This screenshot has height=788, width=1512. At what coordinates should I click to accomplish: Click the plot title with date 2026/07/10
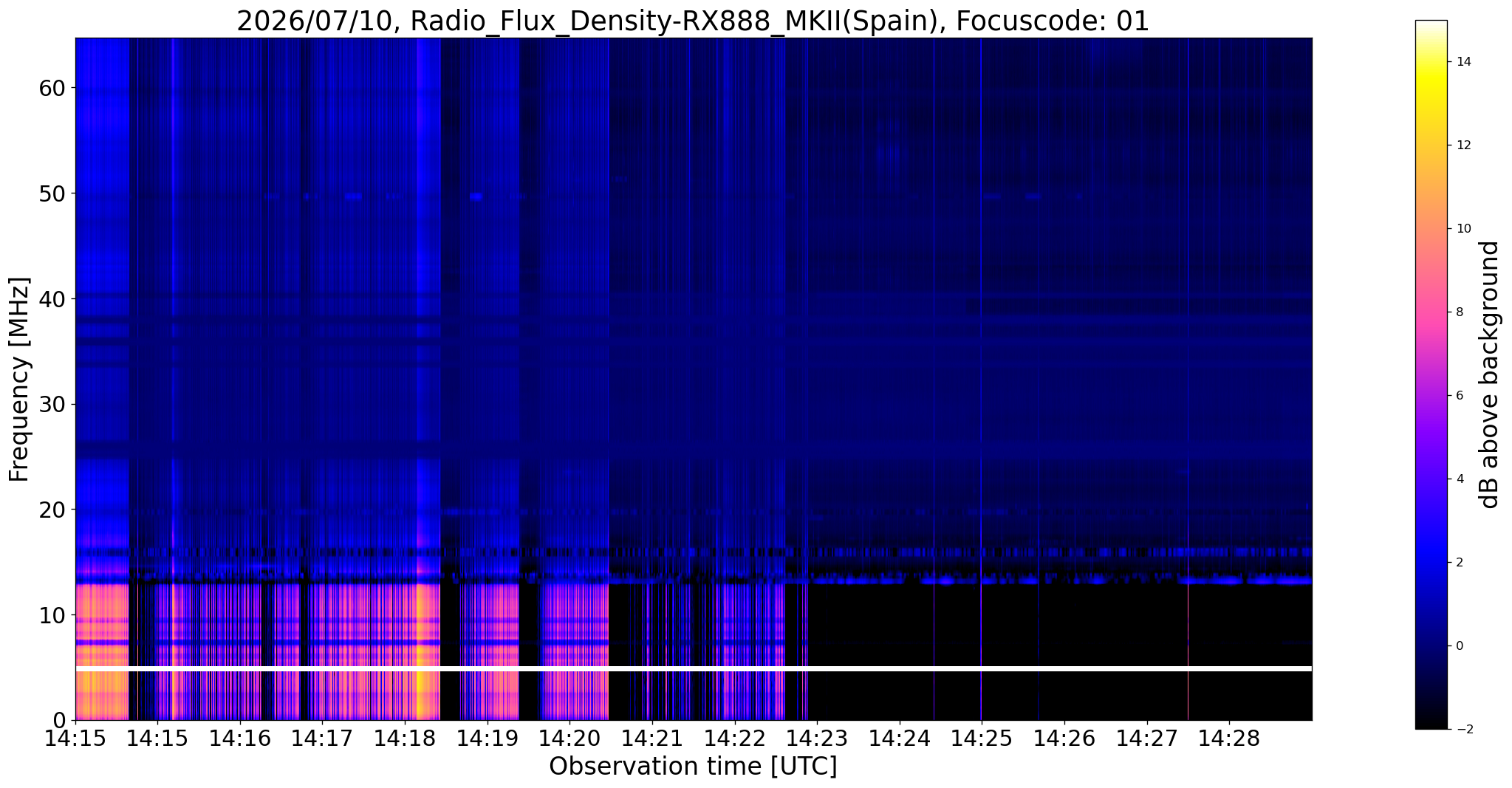point(693,21)
